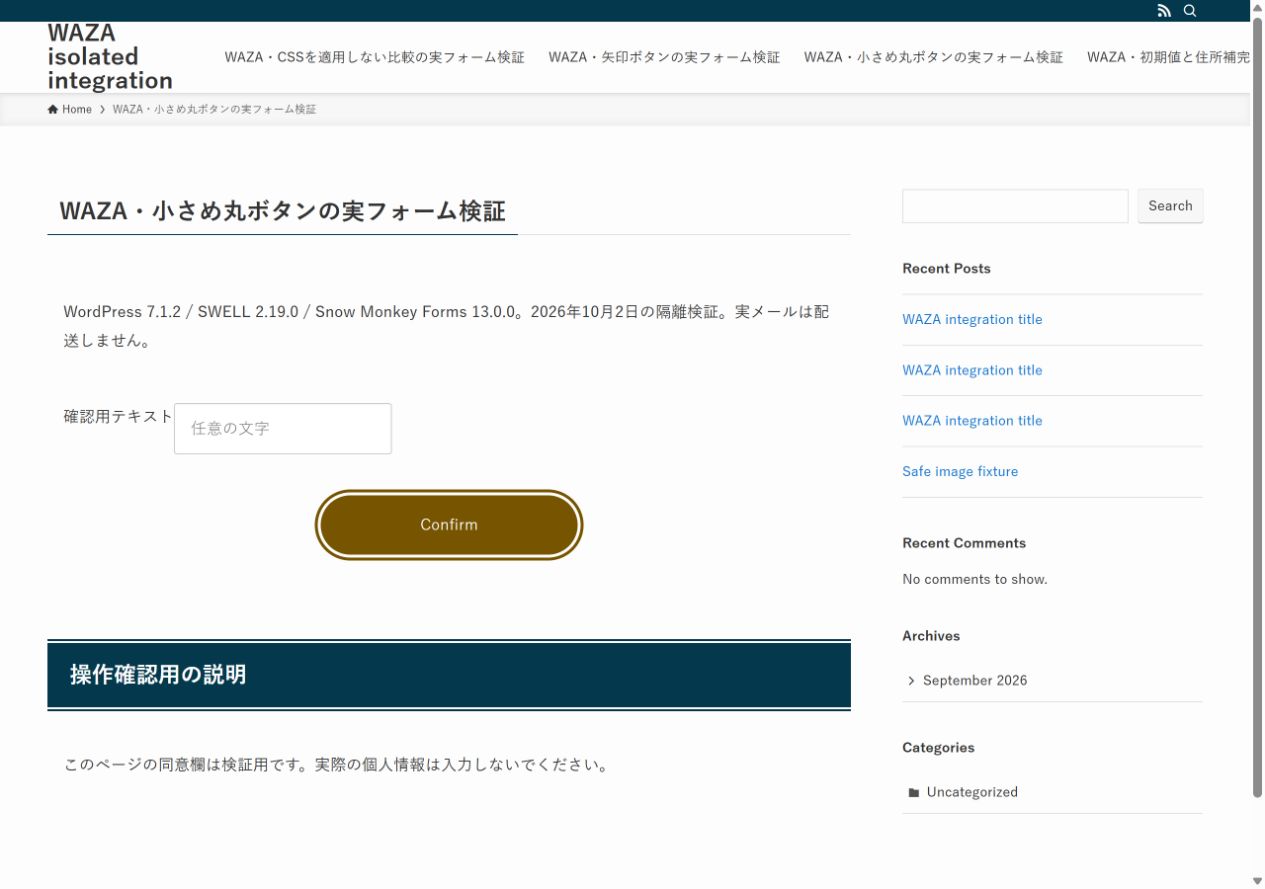Open the RSS feed icon
The image size is (1265, 889).
(1164, 11)
